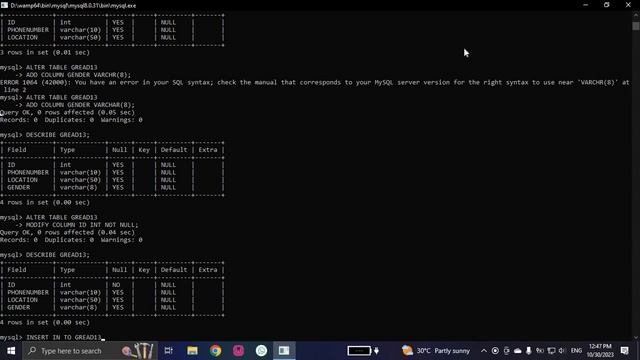Click the recording circle tray icon
Image resolution: width=640 pixels, height=360 pixels.
click(495, 351)
